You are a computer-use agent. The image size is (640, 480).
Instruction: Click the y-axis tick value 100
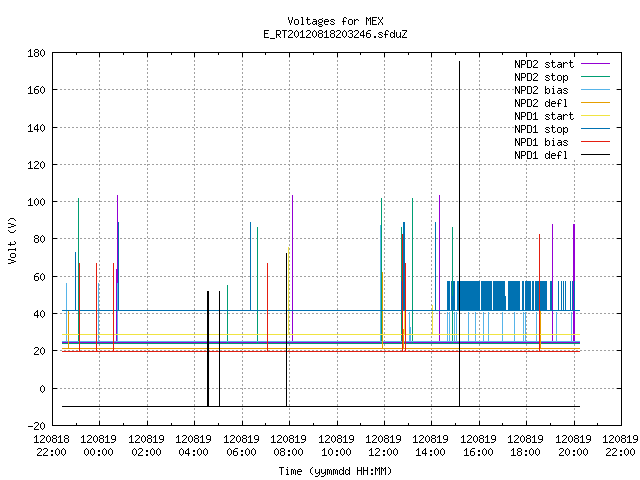(x=36, y=202)
